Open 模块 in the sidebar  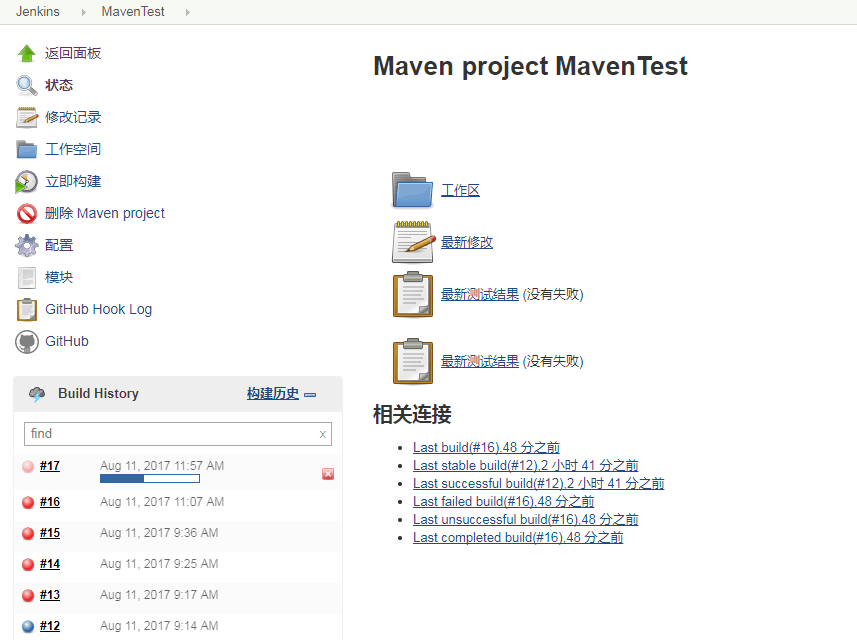(59, 278)
